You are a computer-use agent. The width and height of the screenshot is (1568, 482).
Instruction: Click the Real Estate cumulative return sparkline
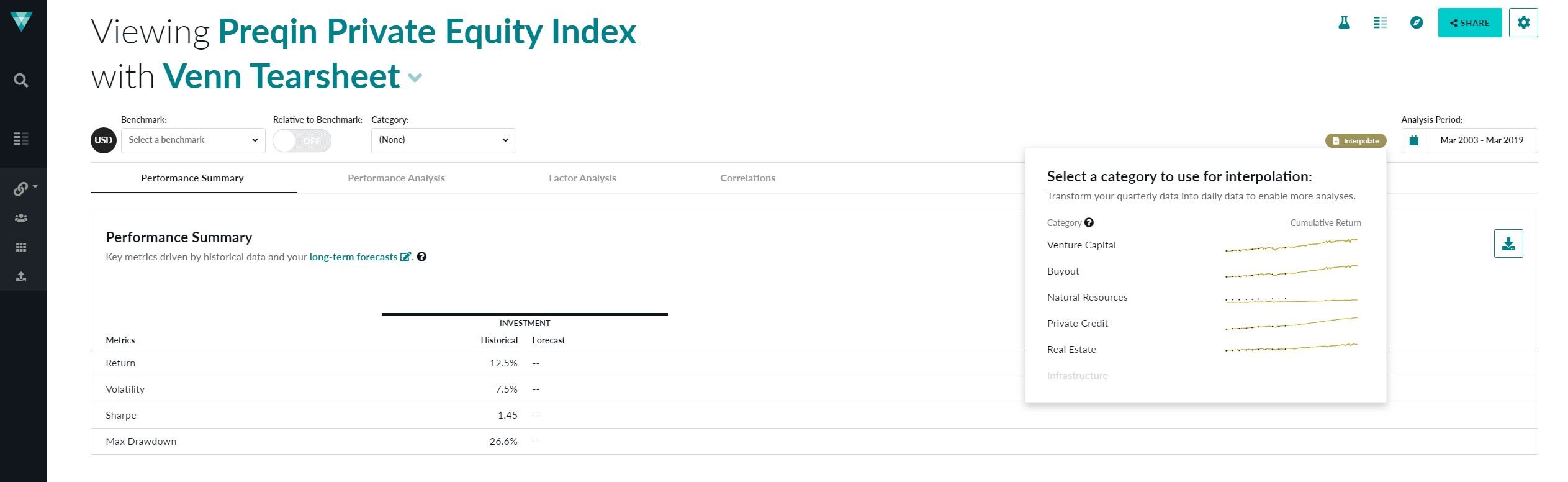1291,348
